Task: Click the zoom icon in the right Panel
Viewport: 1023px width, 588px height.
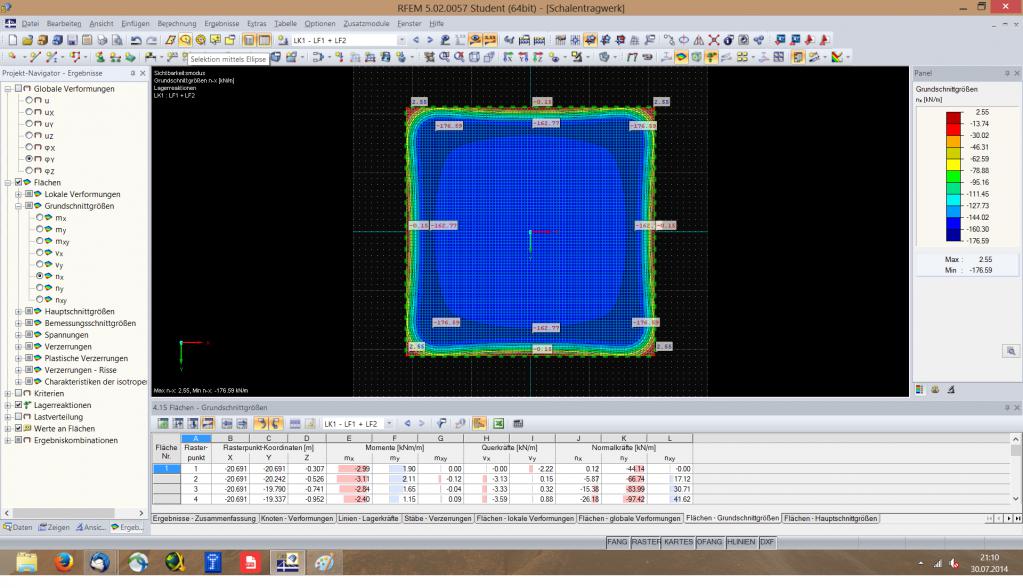Action: coord(1011,351)
